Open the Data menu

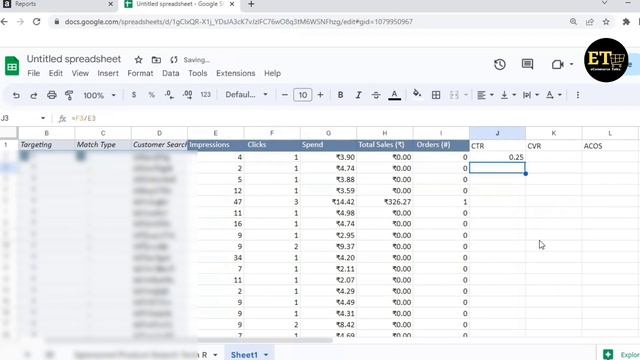(171, 73)
